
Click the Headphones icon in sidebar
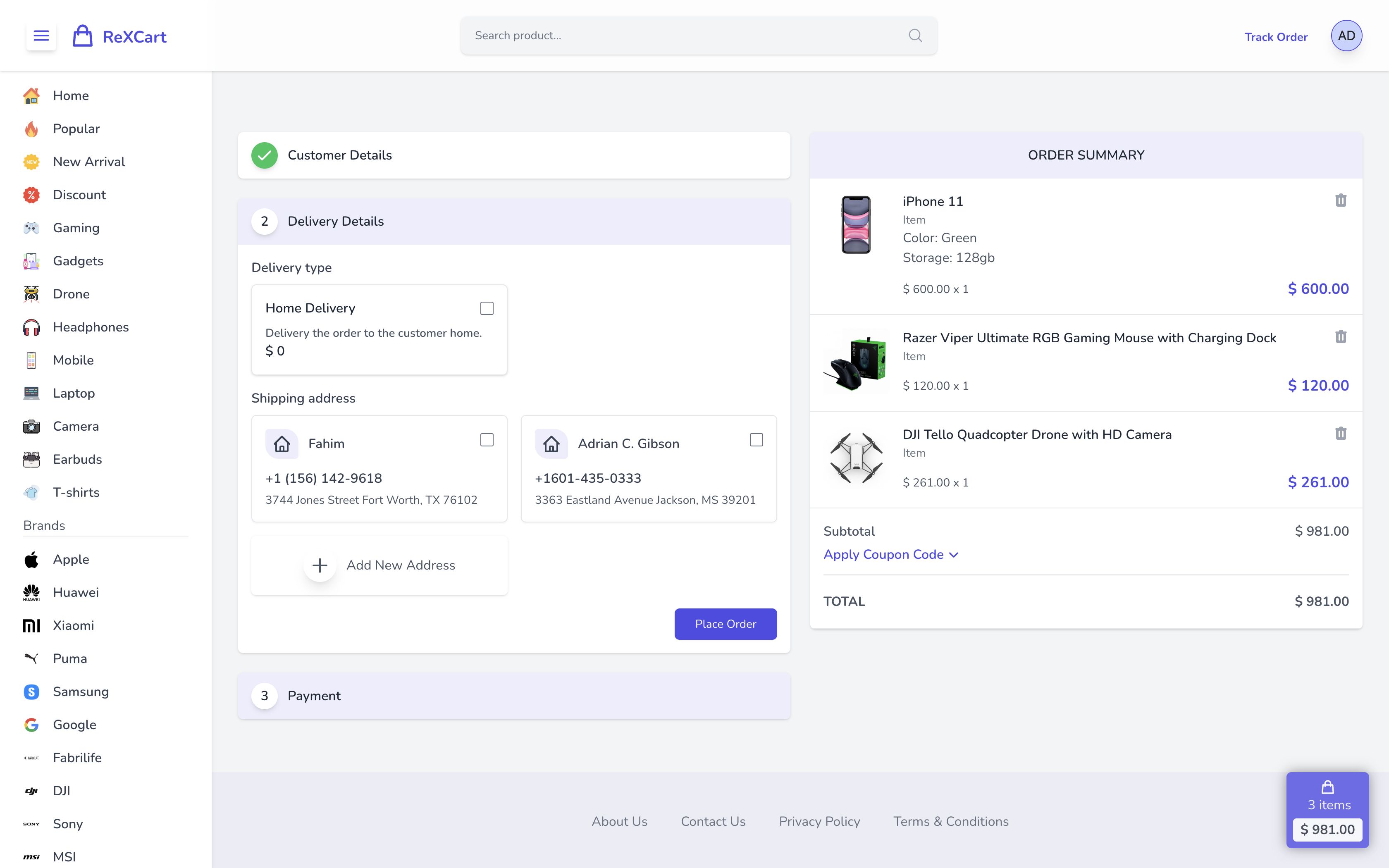click(x=31, y=327)
